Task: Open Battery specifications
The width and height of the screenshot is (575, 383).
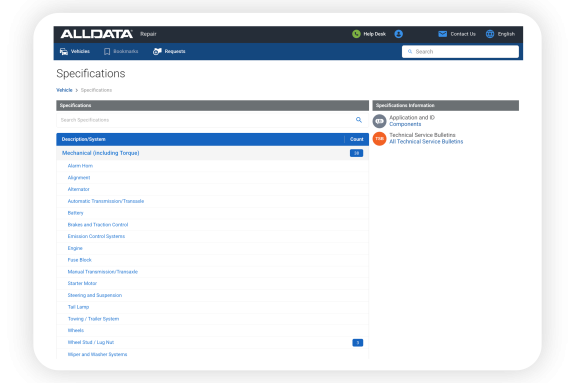Action: point(76,213)
